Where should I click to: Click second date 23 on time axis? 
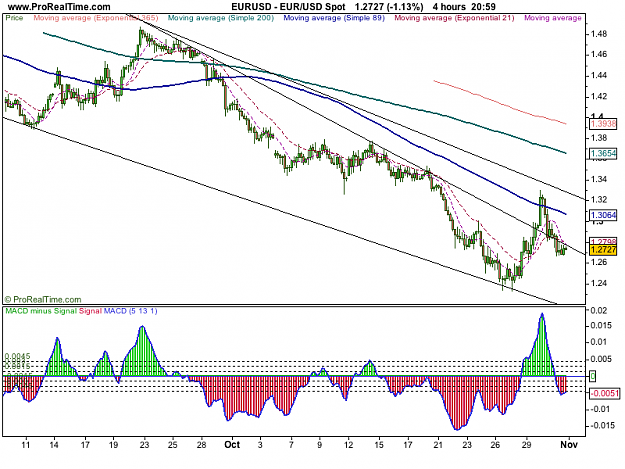(x=467, y=445)
